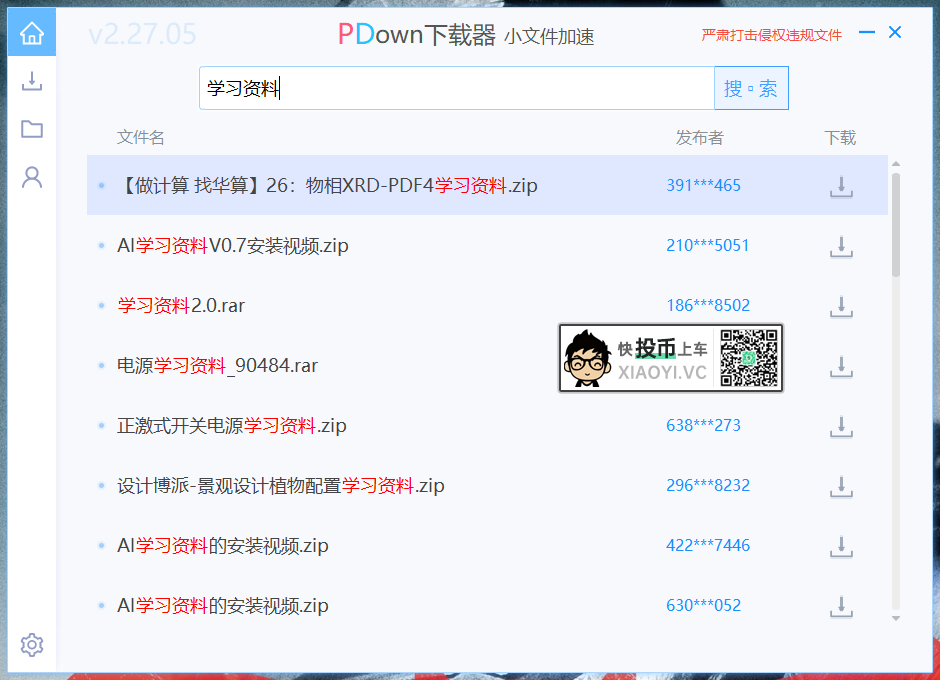
Task: Click scrollbar up arrow in results list
Action: click(896, 164)
